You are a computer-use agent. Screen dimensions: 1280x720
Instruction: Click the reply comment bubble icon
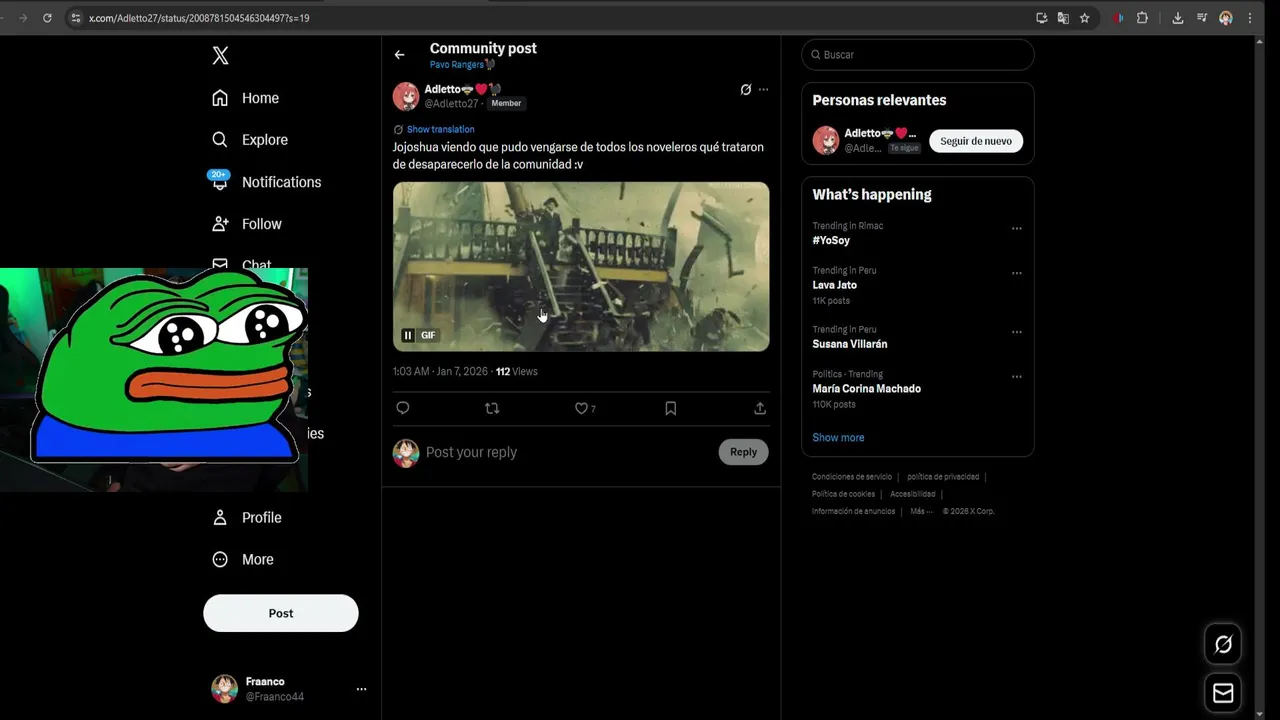pyautogui.click(x=403, y=408)
